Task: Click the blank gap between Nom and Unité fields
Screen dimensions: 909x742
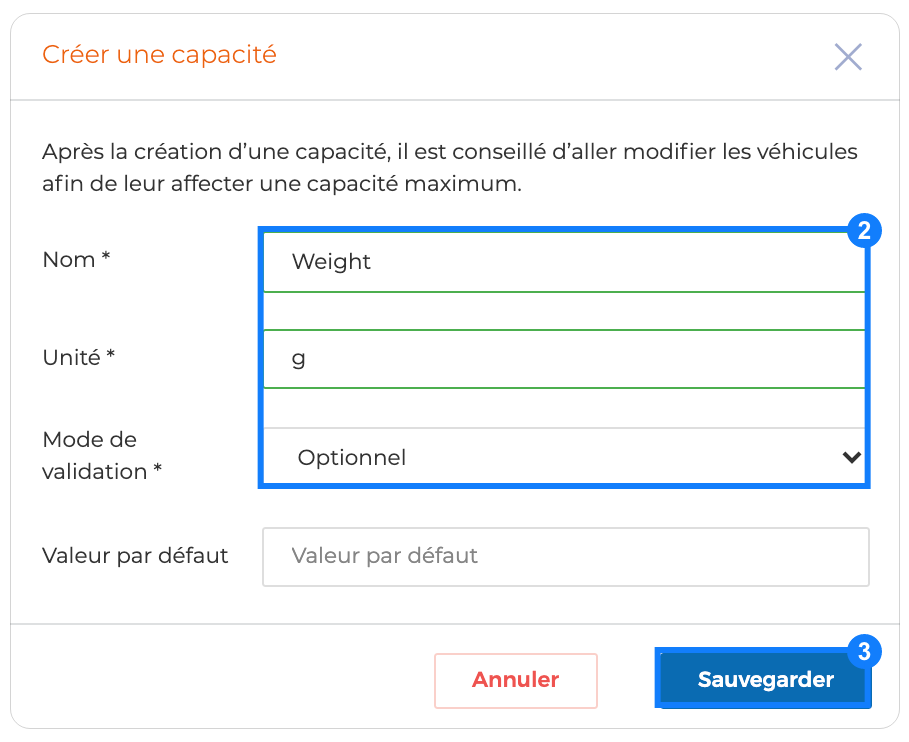Action: 564,311
